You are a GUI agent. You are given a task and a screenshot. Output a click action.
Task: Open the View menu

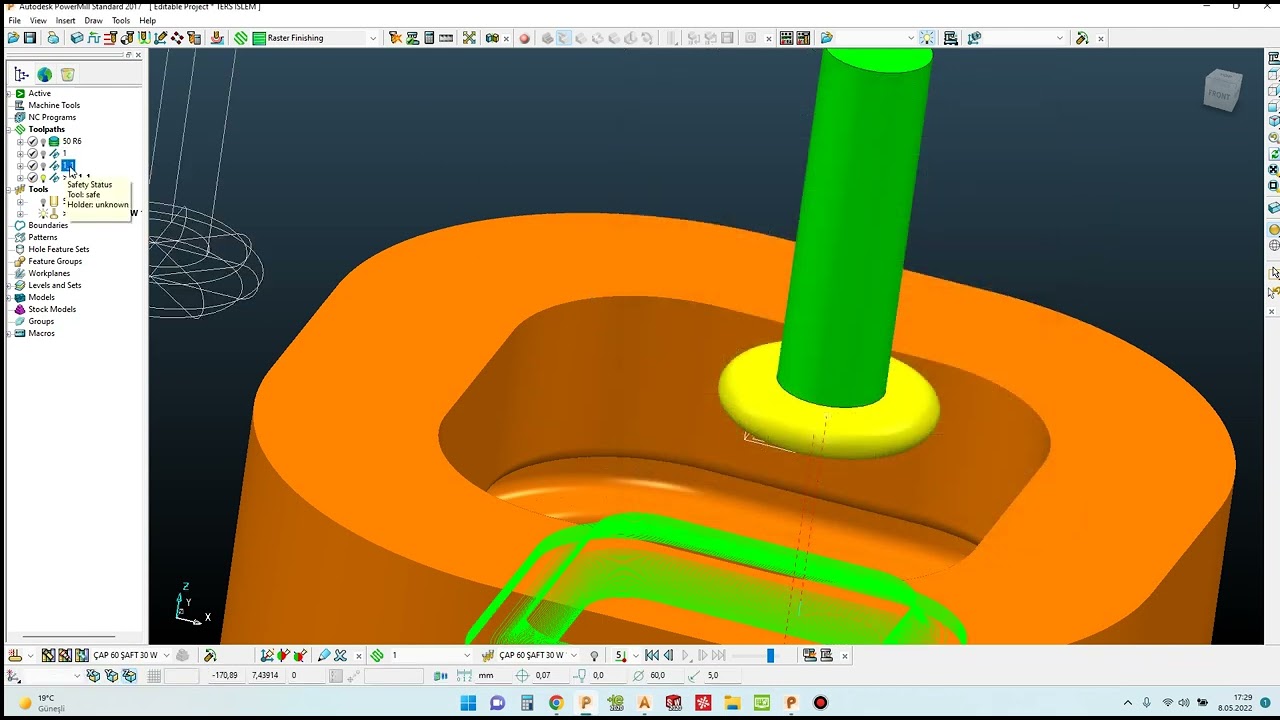coord(38,20)
